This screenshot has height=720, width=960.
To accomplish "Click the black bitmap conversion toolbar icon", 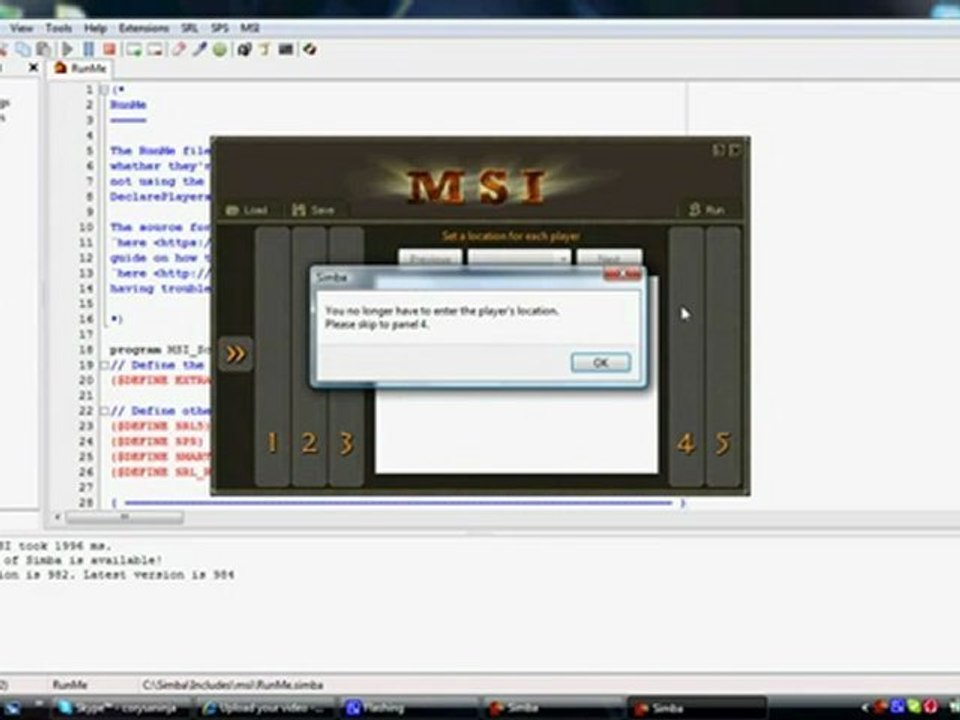I will coord(244,49).
